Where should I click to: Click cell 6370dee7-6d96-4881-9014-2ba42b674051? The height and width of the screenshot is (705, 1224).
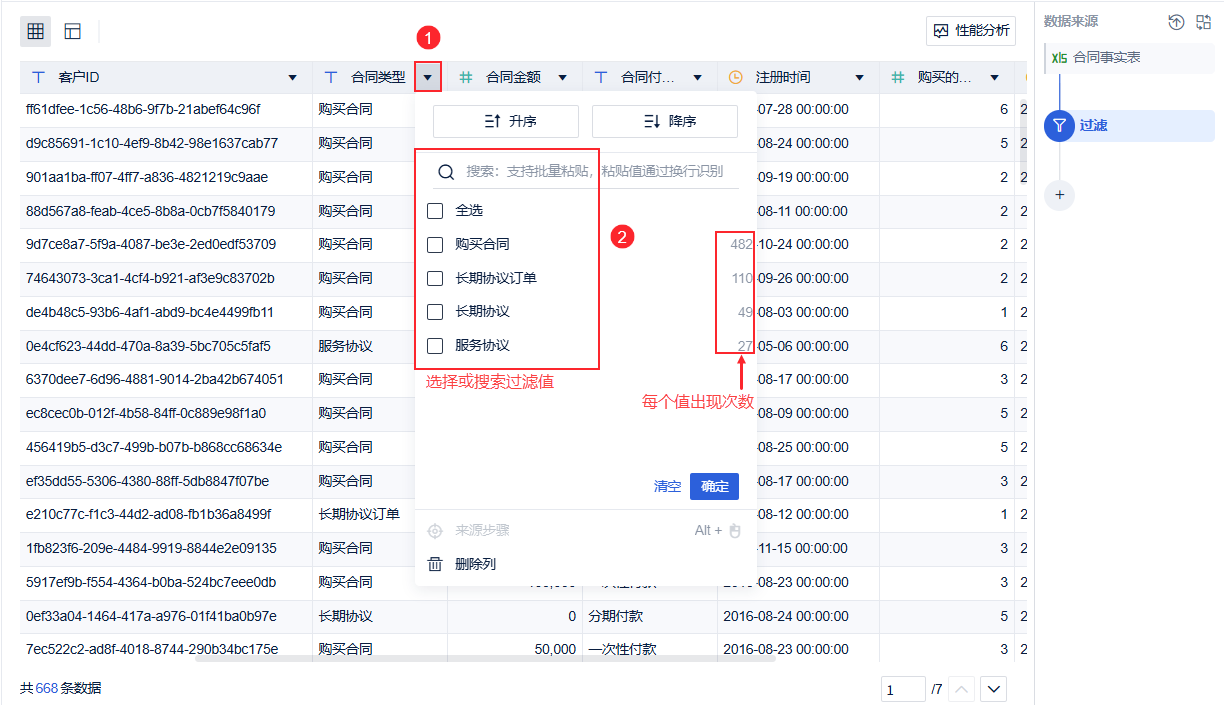click(x=166, y=379)
